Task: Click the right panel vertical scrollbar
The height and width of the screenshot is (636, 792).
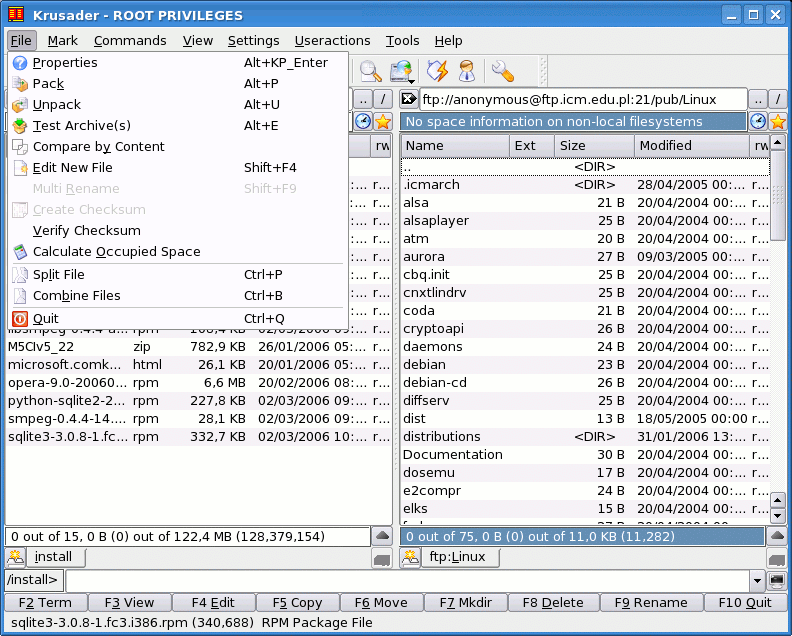Action: click(x=778, y=328)
